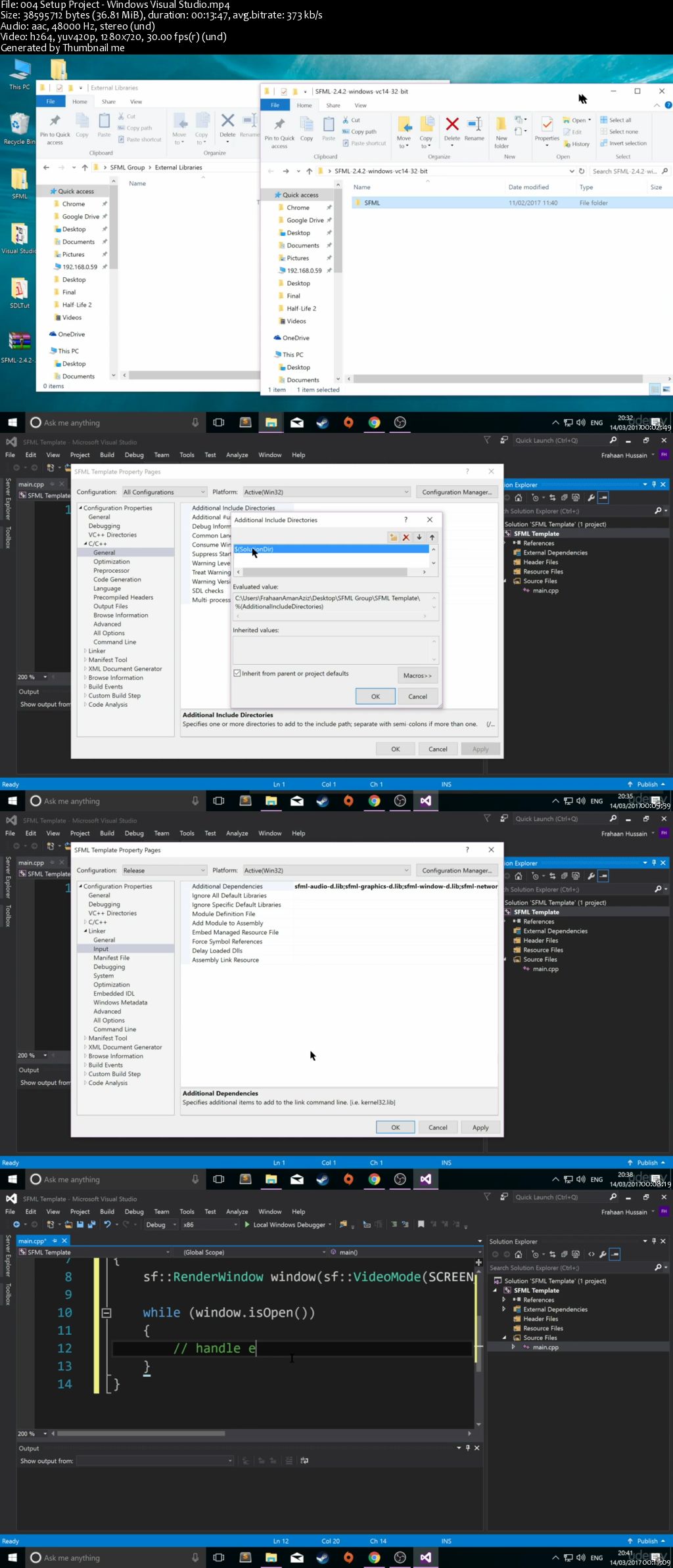Collapse the while-loop outline box at line 10
This screenshot has width=673, height=1568.
tap(106, 1312)
